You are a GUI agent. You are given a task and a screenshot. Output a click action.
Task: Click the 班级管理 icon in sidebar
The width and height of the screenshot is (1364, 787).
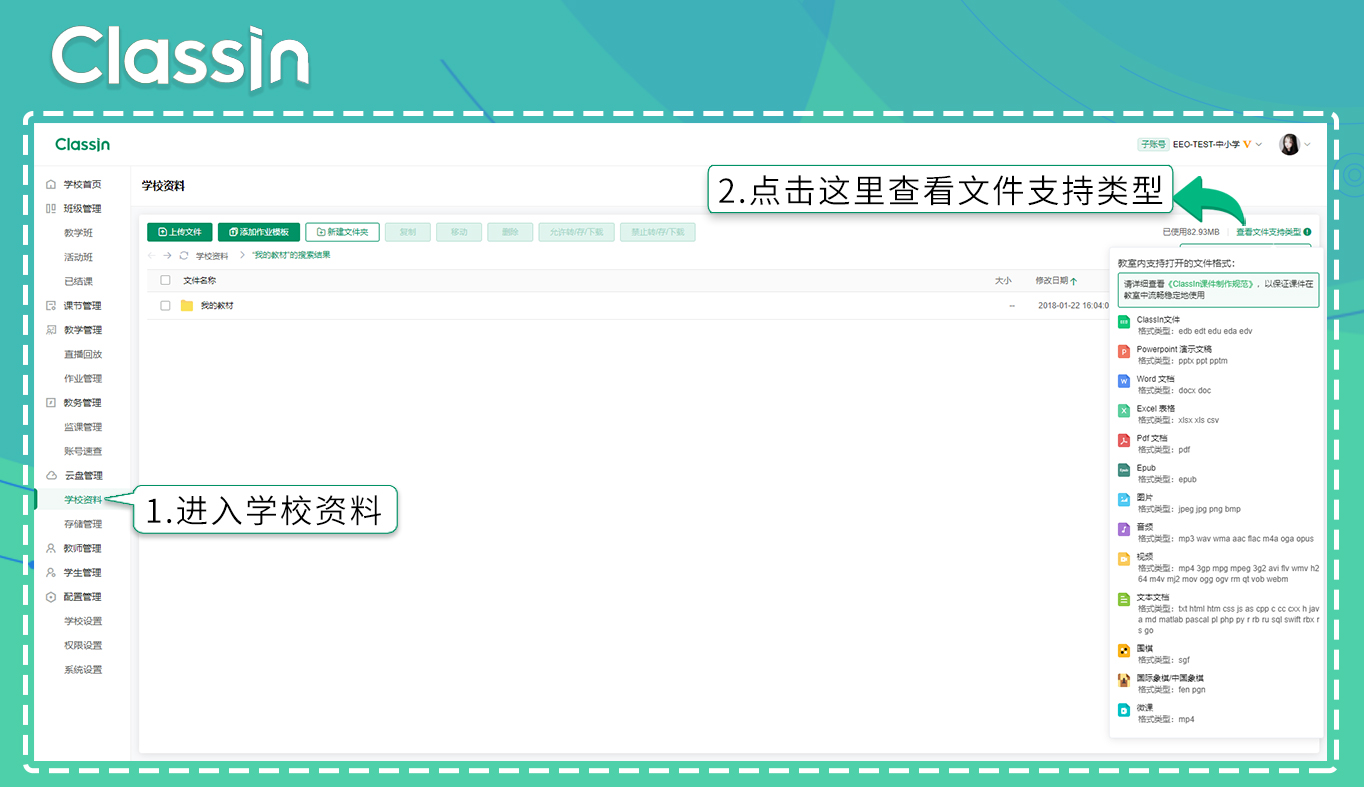(x=51, y=209)
